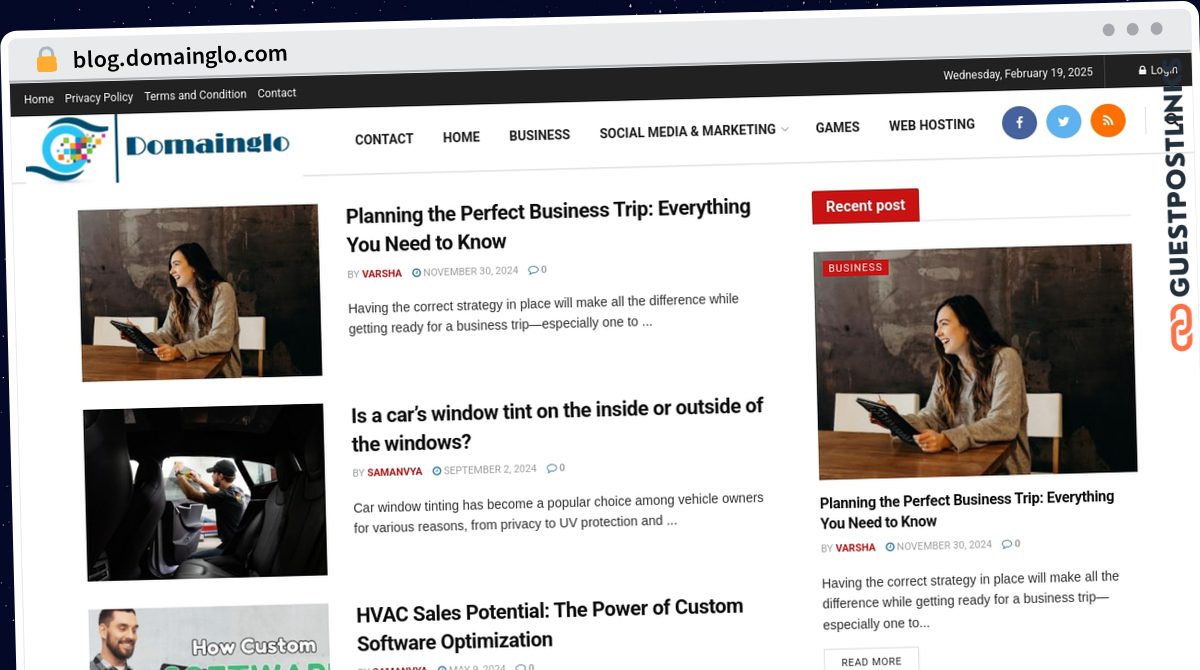Viewport: 1200px width, 670px height.
Task: Click author Varsha in sidebar post
Action: click(856, 548)
